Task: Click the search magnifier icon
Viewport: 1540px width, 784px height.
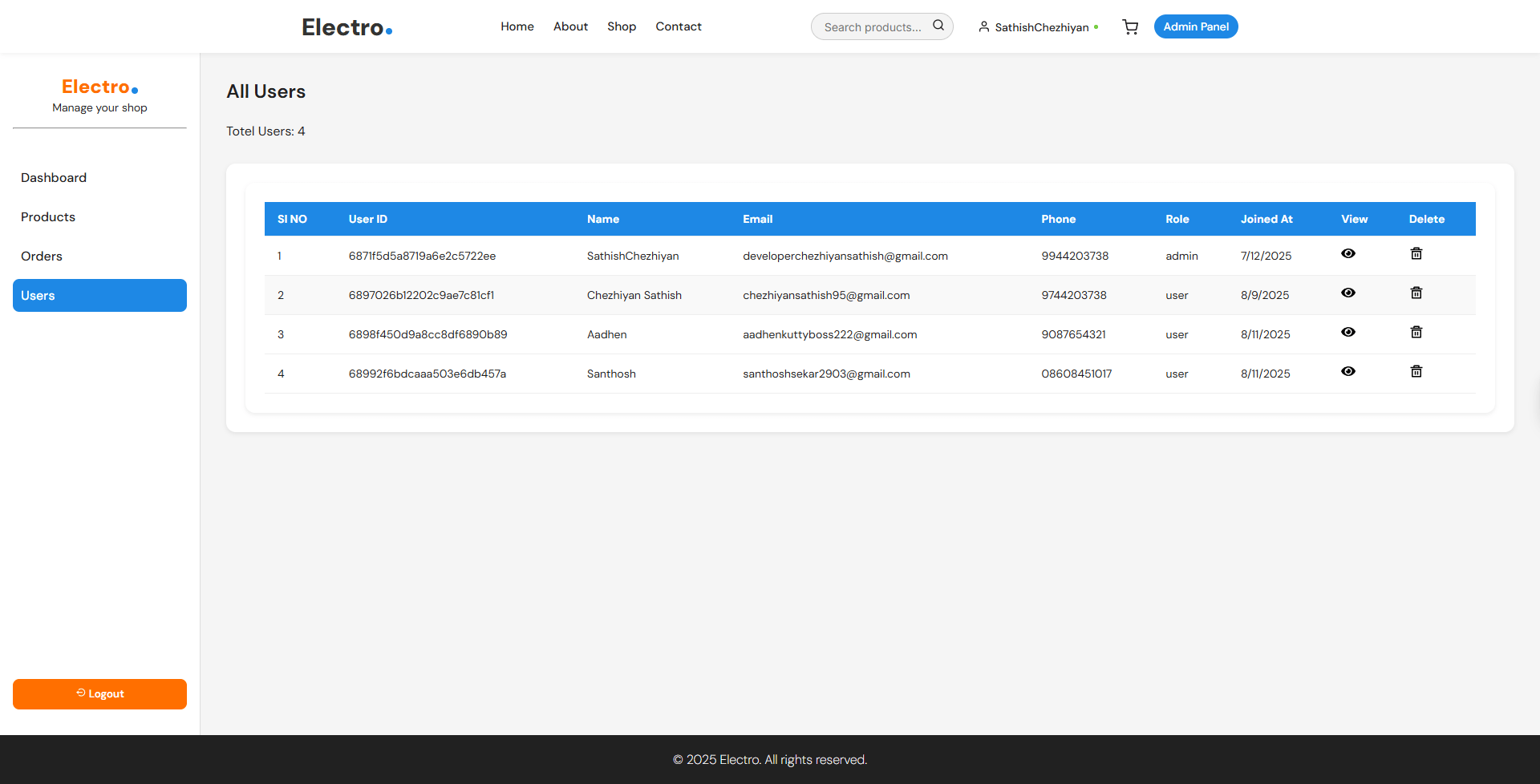Action: click(x=938, y=26)
